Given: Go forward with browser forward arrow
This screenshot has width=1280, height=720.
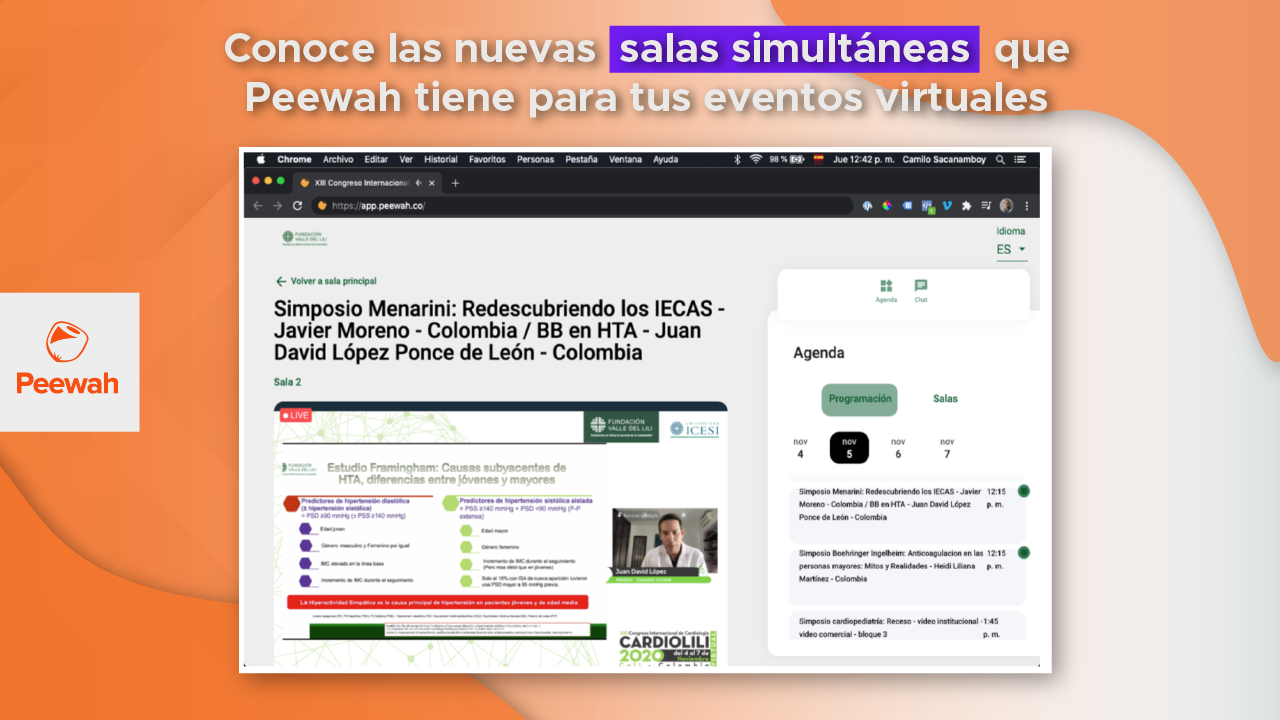Looking at the screenshot, I should tap(277, 205).
